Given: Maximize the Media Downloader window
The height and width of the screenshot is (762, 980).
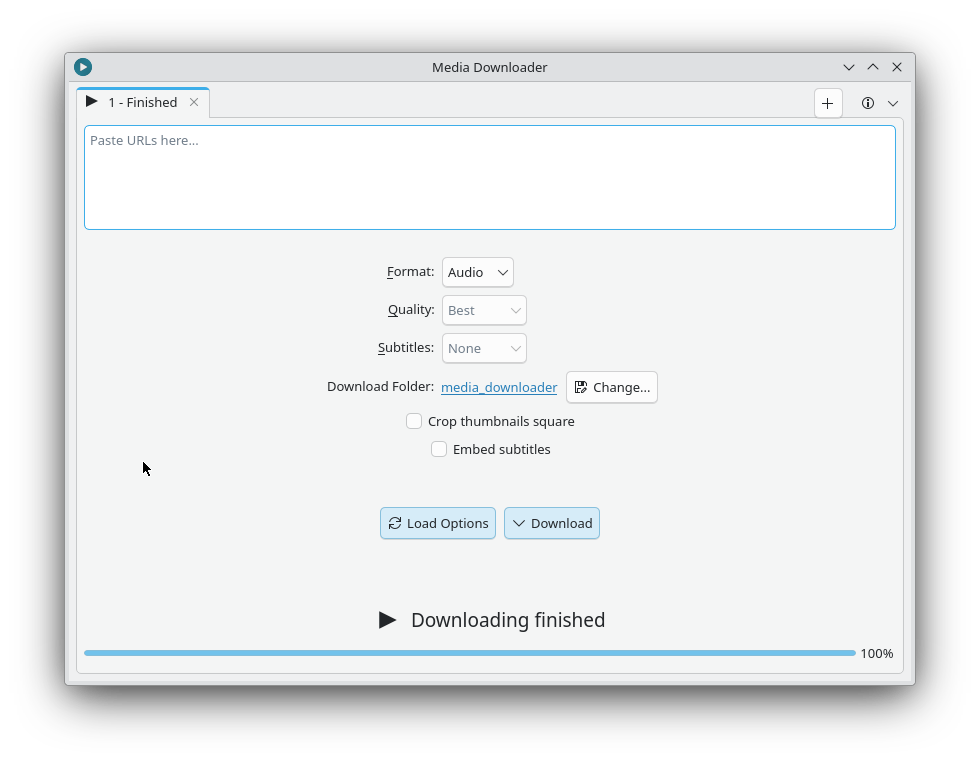Looking at the screenshot, I should 873,67.
